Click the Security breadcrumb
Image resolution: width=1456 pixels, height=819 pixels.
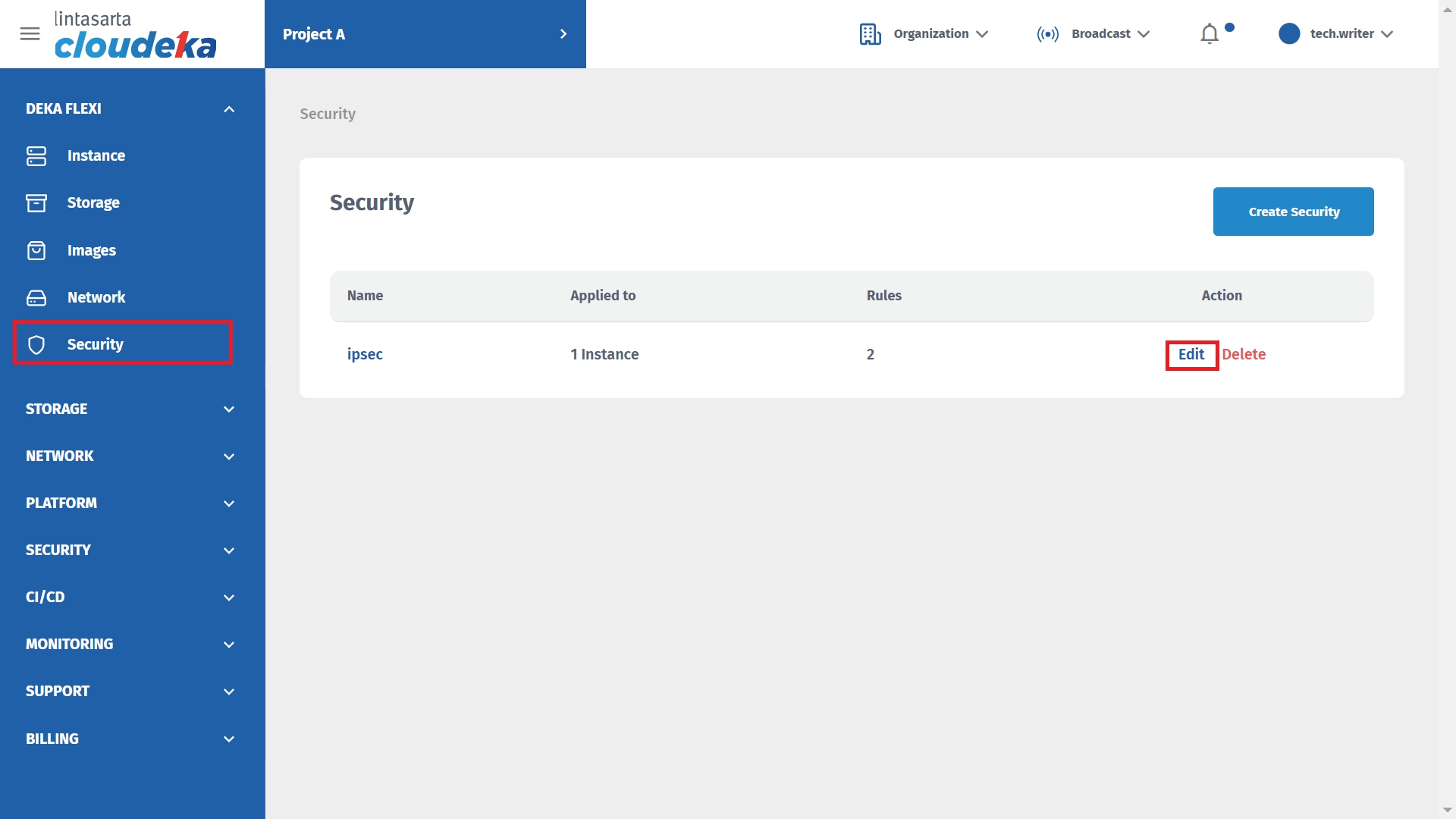(x=328, y=114)
